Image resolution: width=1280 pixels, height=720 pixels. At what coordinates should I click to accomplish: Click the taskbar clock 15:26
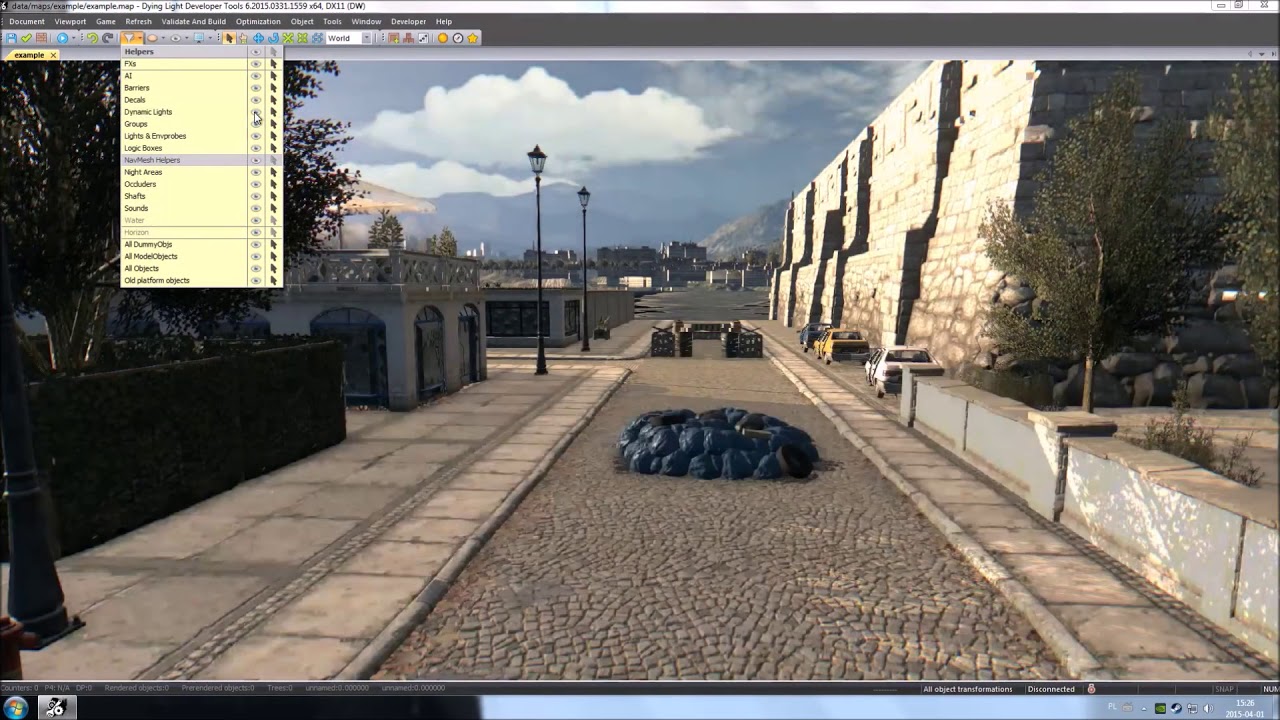(1245, 703)
